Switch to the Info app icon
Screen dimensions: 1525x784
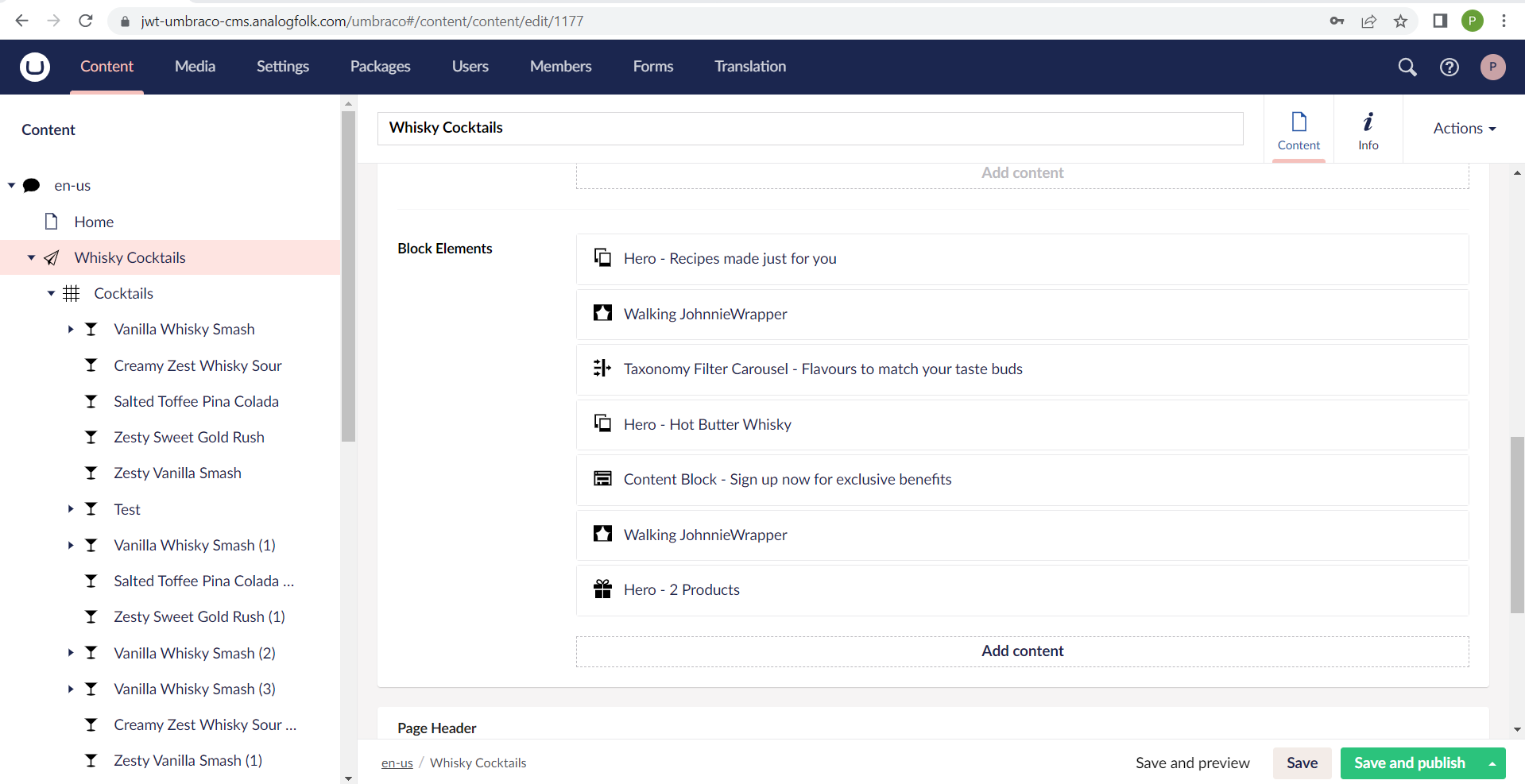pos(1368,130)
